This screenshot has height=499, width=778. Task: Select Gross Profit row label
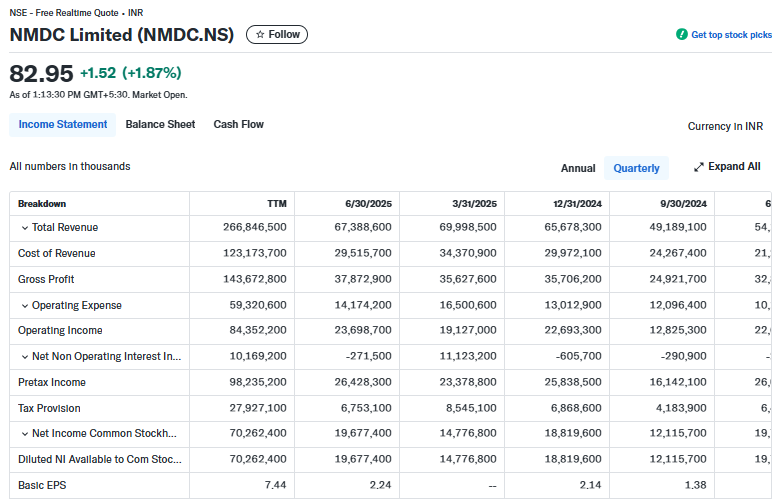46,279
